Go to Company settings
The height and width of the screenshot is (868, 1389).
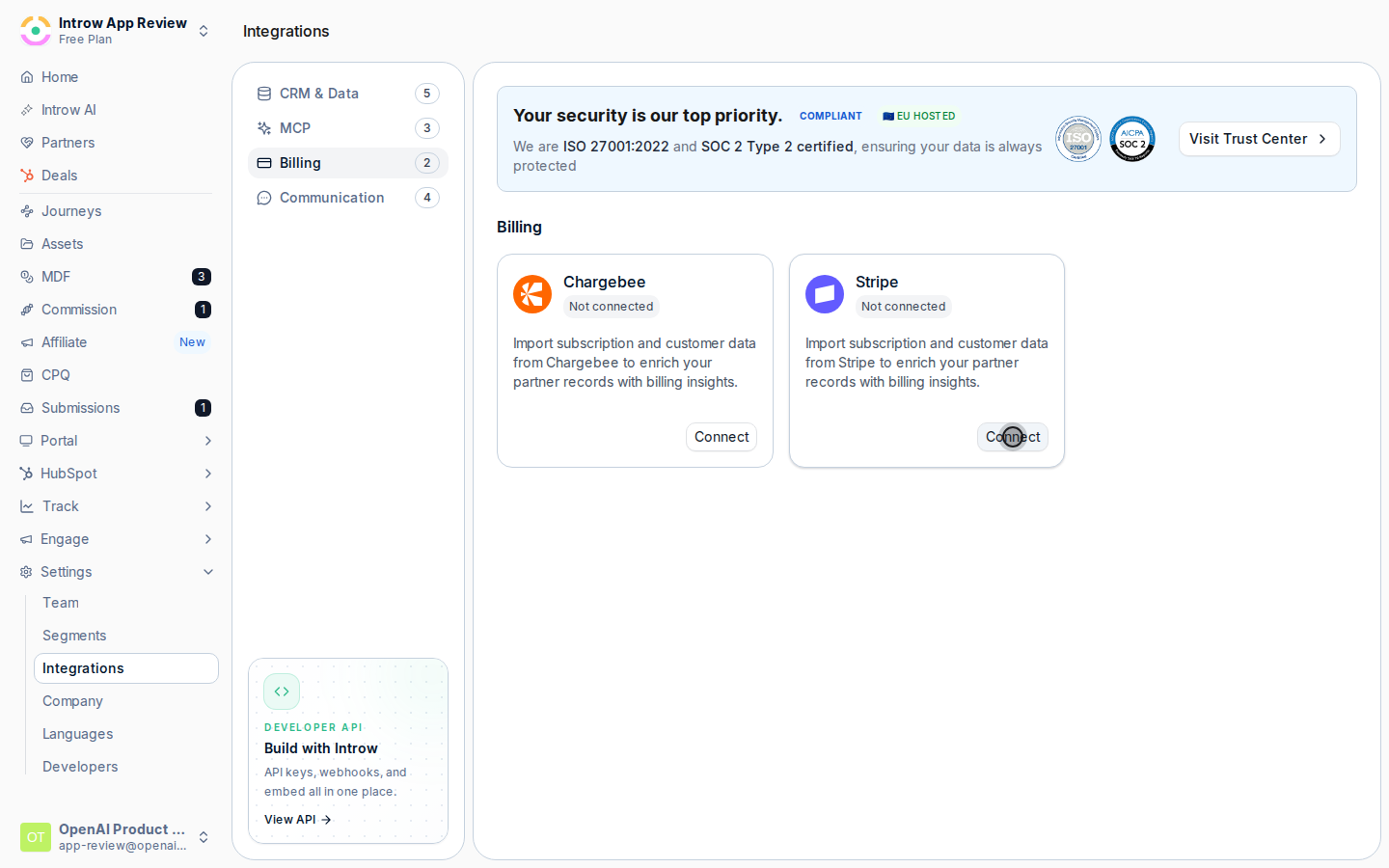coord(126,701)
